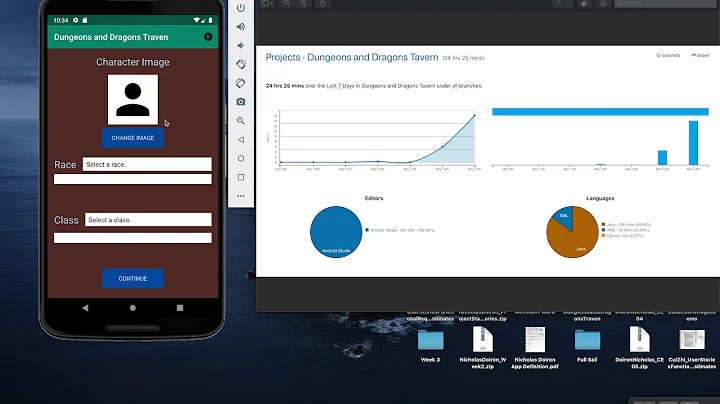720x404 pixels.
Task: Open the sidebar view dropdown in Preview toolbar
Action: [x=267, y=3]
